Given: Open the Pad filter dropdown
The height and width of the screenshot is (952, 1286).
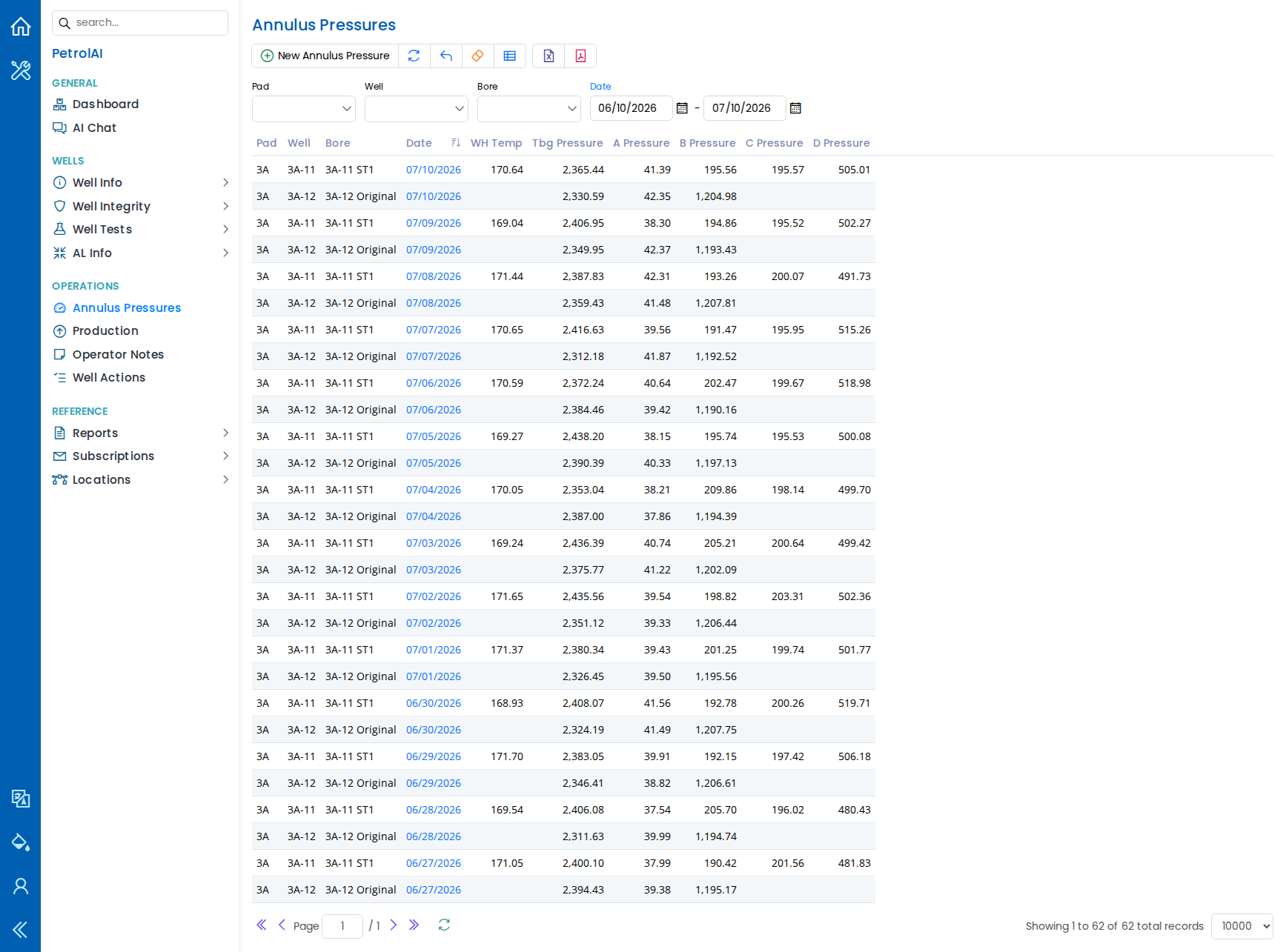Looking at the screenshot, I should coord(304,109).
